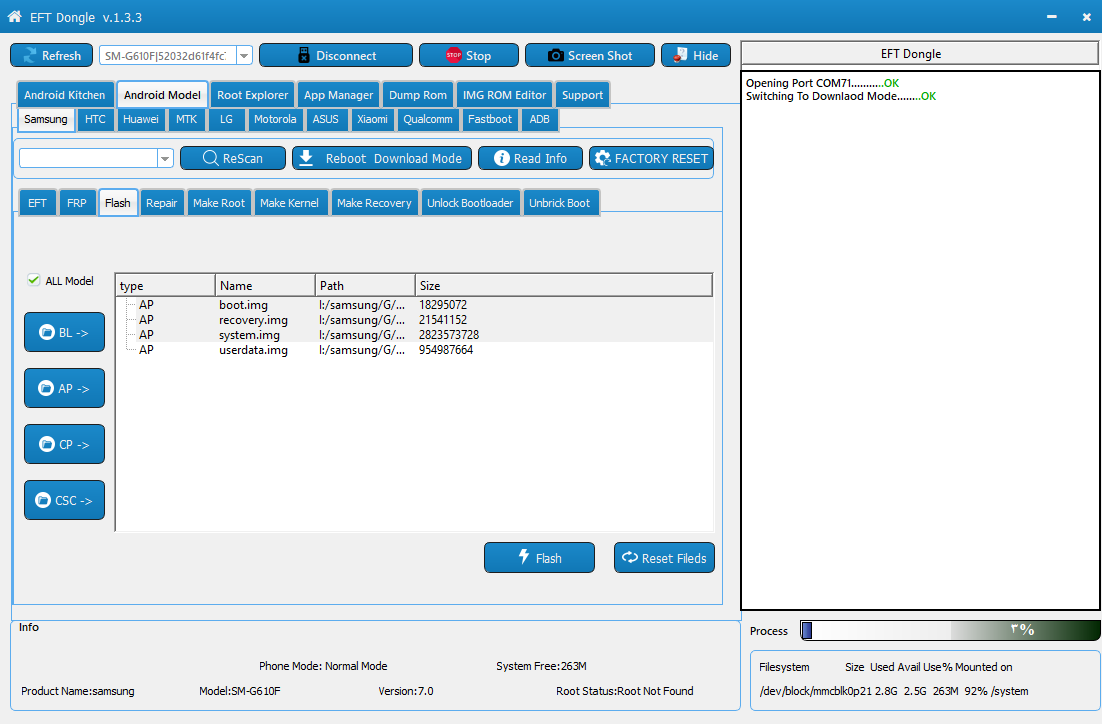Image resolution: width=1102 pixels, height=724 pixels.
Task: Click the Screen Shot camera icon
Action: pyautogui.click(x=556, y=56)
